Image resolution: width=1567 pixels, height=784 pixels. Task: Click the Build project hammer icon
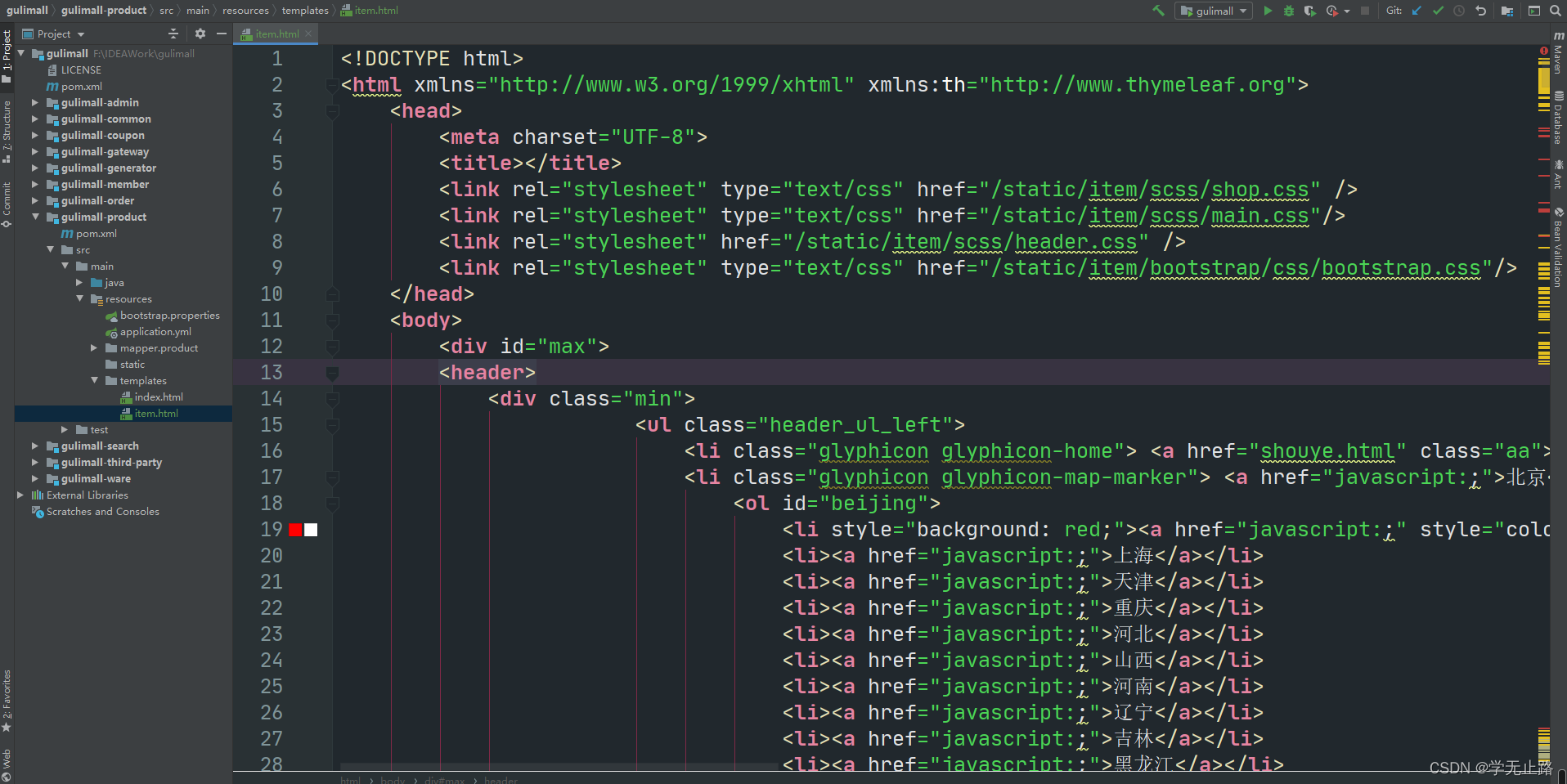pos(1158,11)
